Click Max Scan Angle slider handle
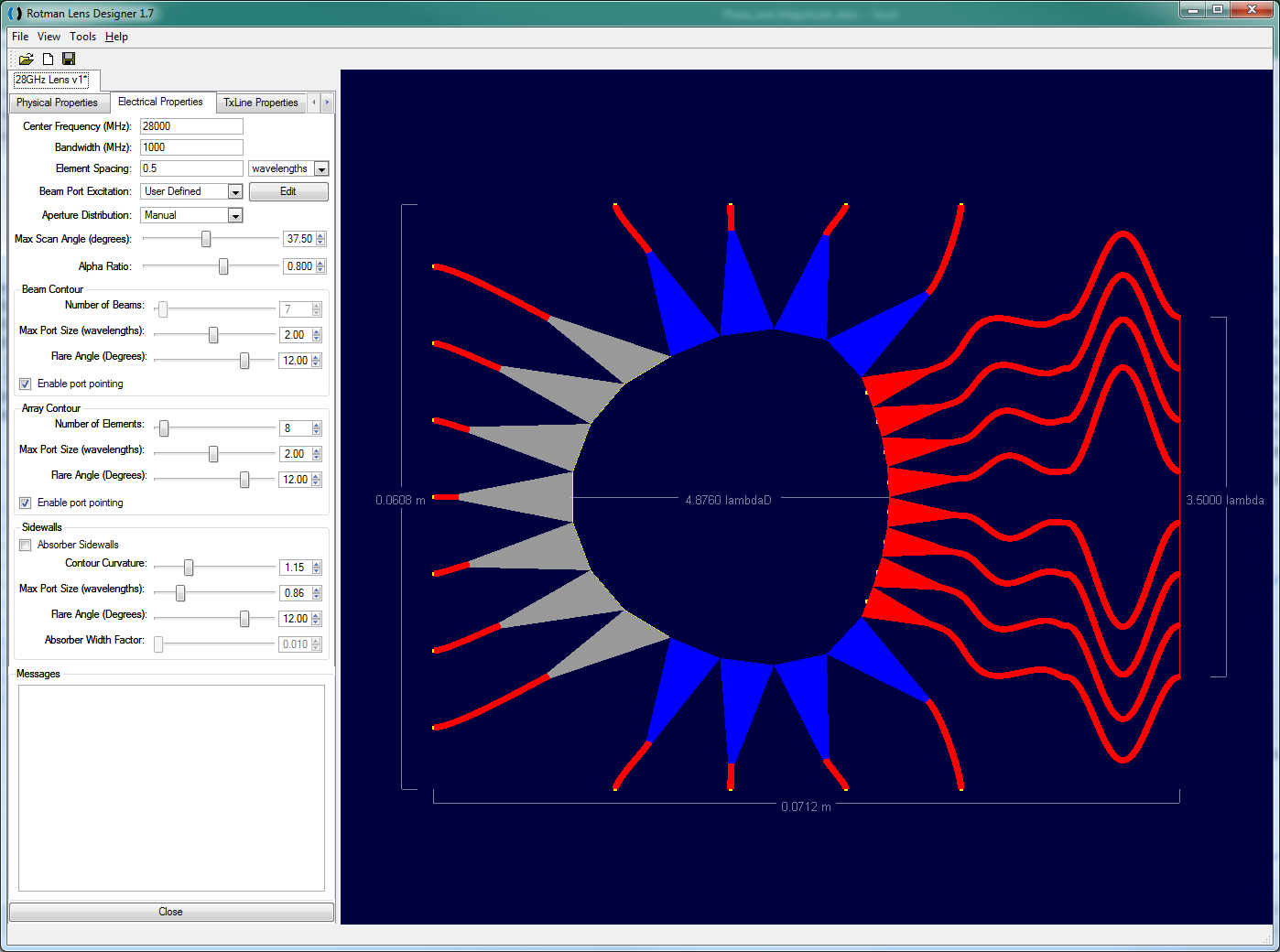Viewport: 1280px width, 952px height. [206, 239]
